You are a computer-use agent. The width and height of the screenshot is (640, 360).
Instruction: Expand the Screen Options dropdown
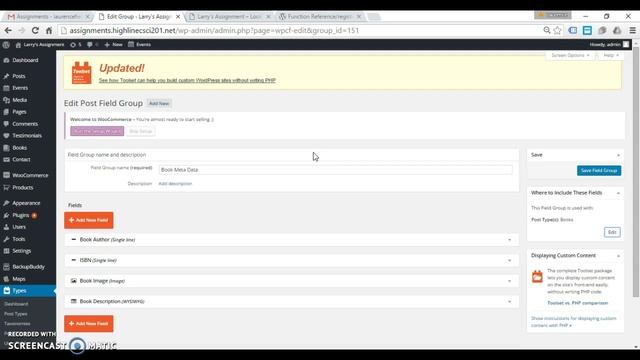[x=570, y=55]
